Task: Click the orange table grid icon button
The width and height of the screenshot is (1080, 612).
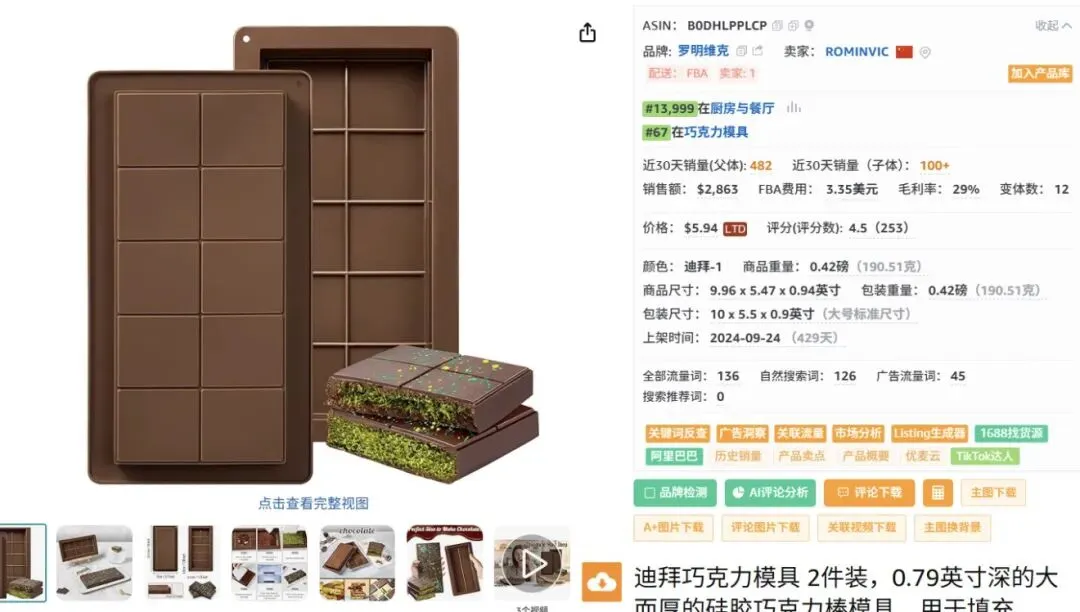Action: [x=937, y=492]
